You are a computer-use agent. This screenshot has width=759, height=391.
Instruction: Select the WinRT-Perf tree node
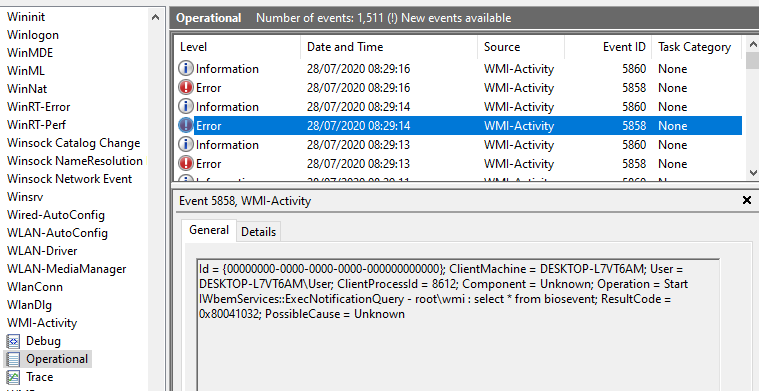click(36, 125)
